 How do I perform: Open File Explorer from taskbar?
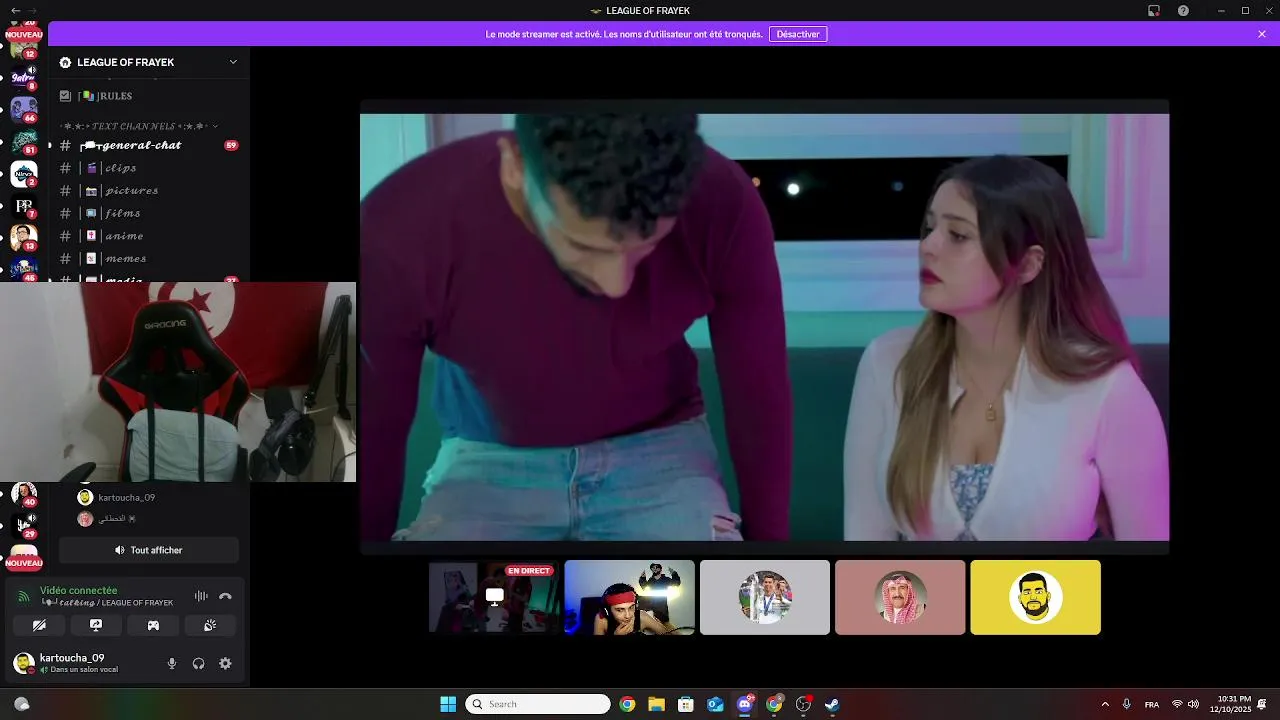[x=656, y=704]
